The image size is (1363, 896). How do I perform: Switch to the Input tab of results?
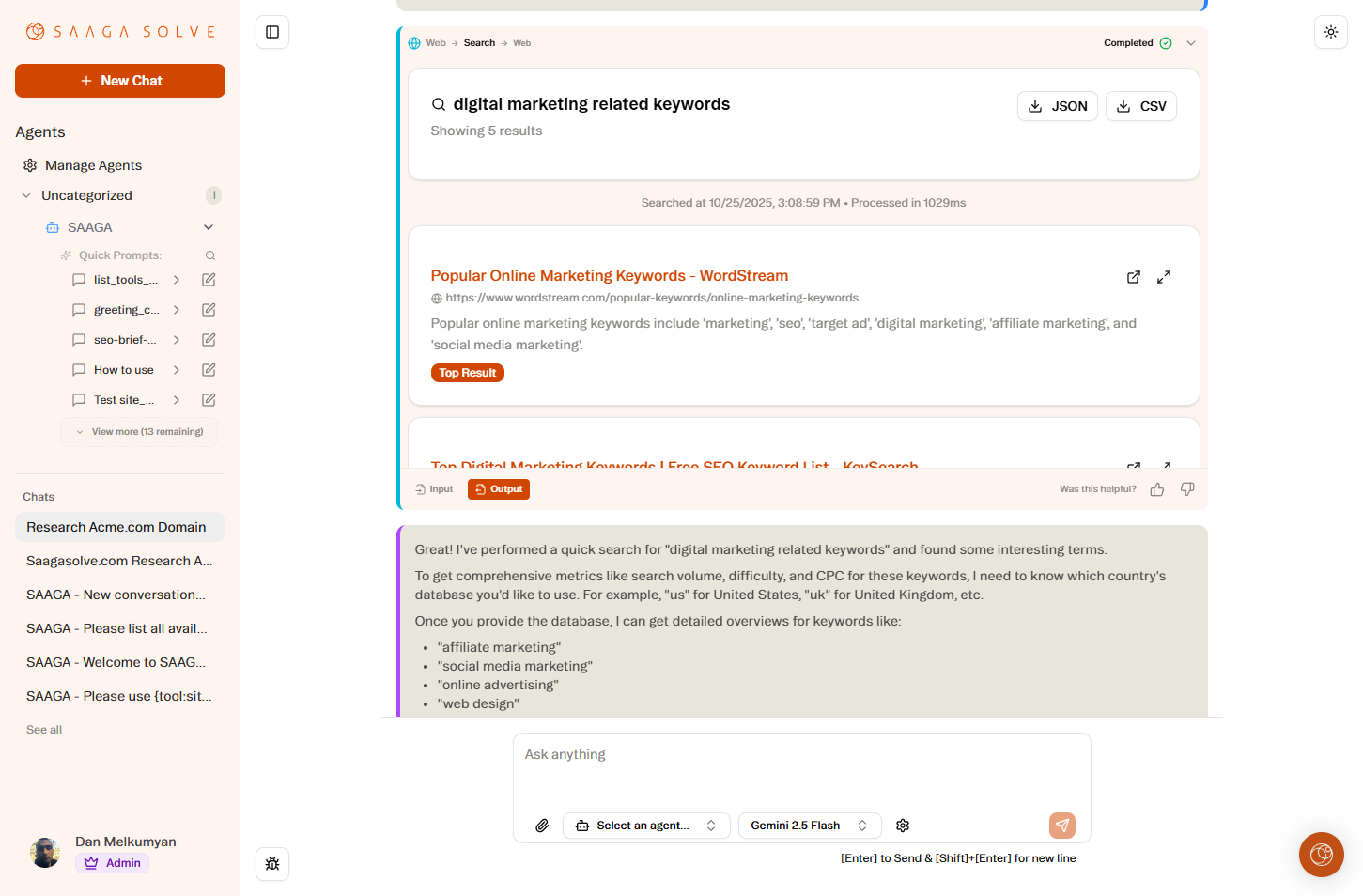434,488
